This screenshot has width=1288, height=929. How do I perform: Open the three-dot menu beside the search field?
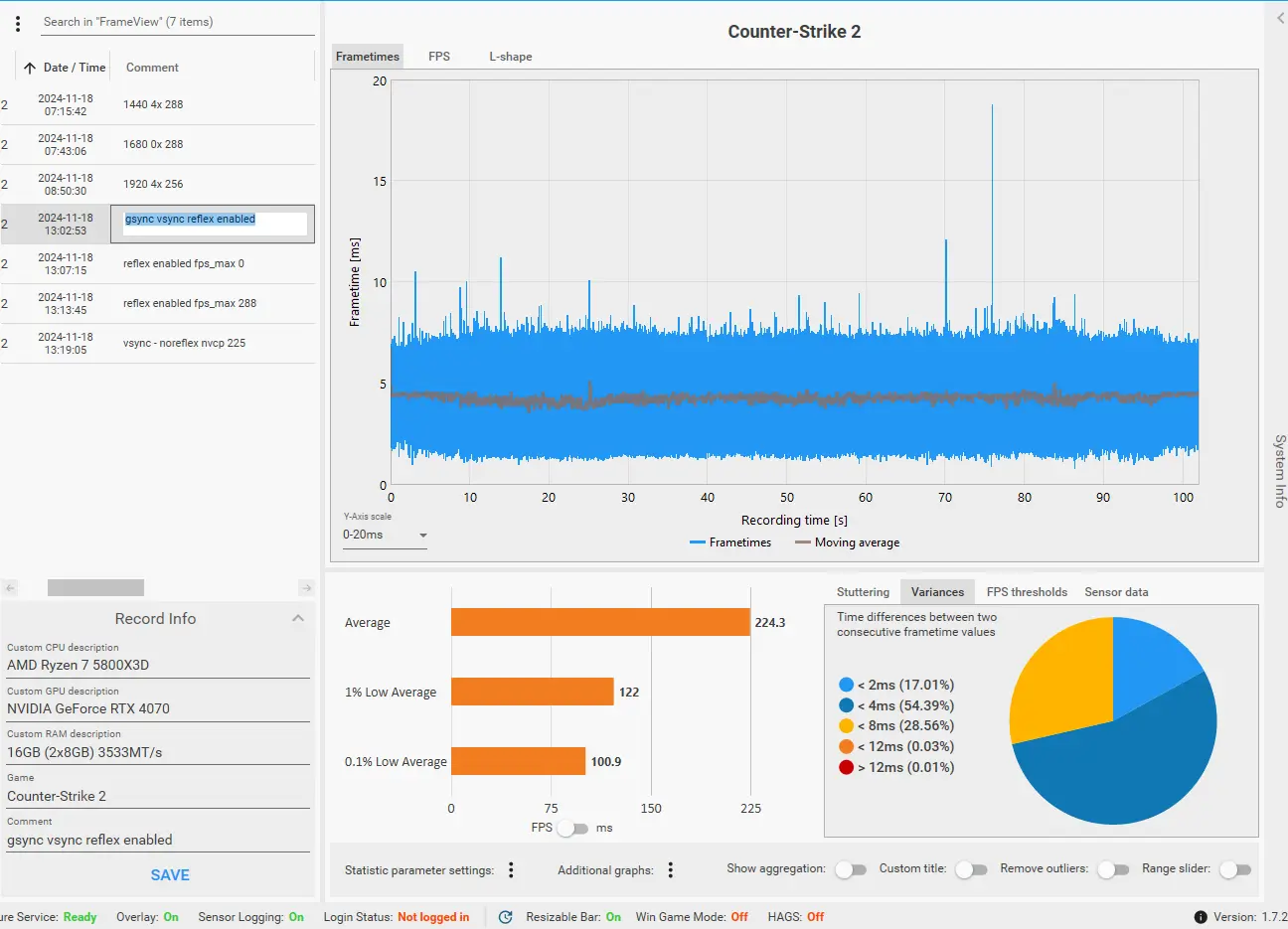click(x=18, y=23)
